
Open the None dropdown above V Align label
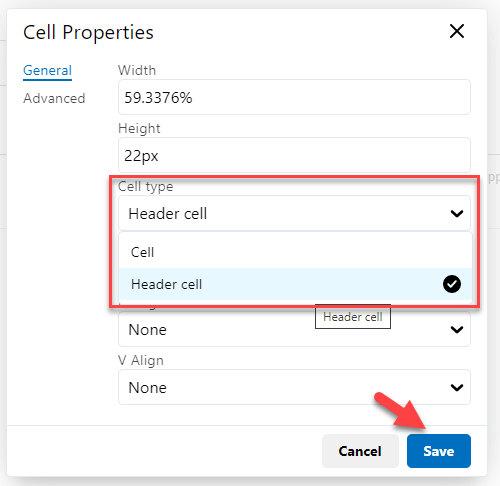click(294, 329)
